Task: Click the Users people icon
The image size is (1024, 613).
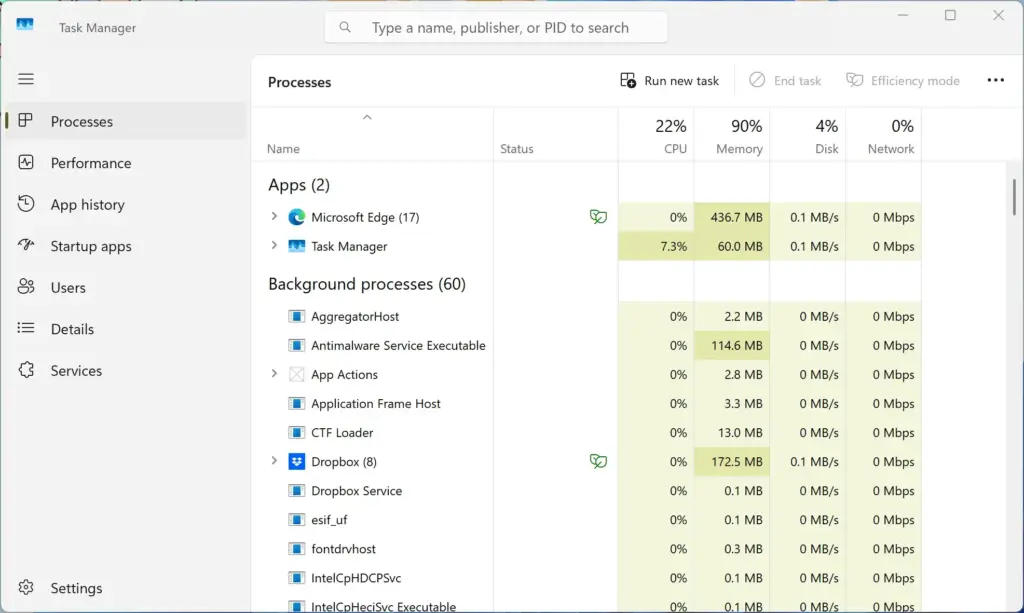Action: click(25, 287)
